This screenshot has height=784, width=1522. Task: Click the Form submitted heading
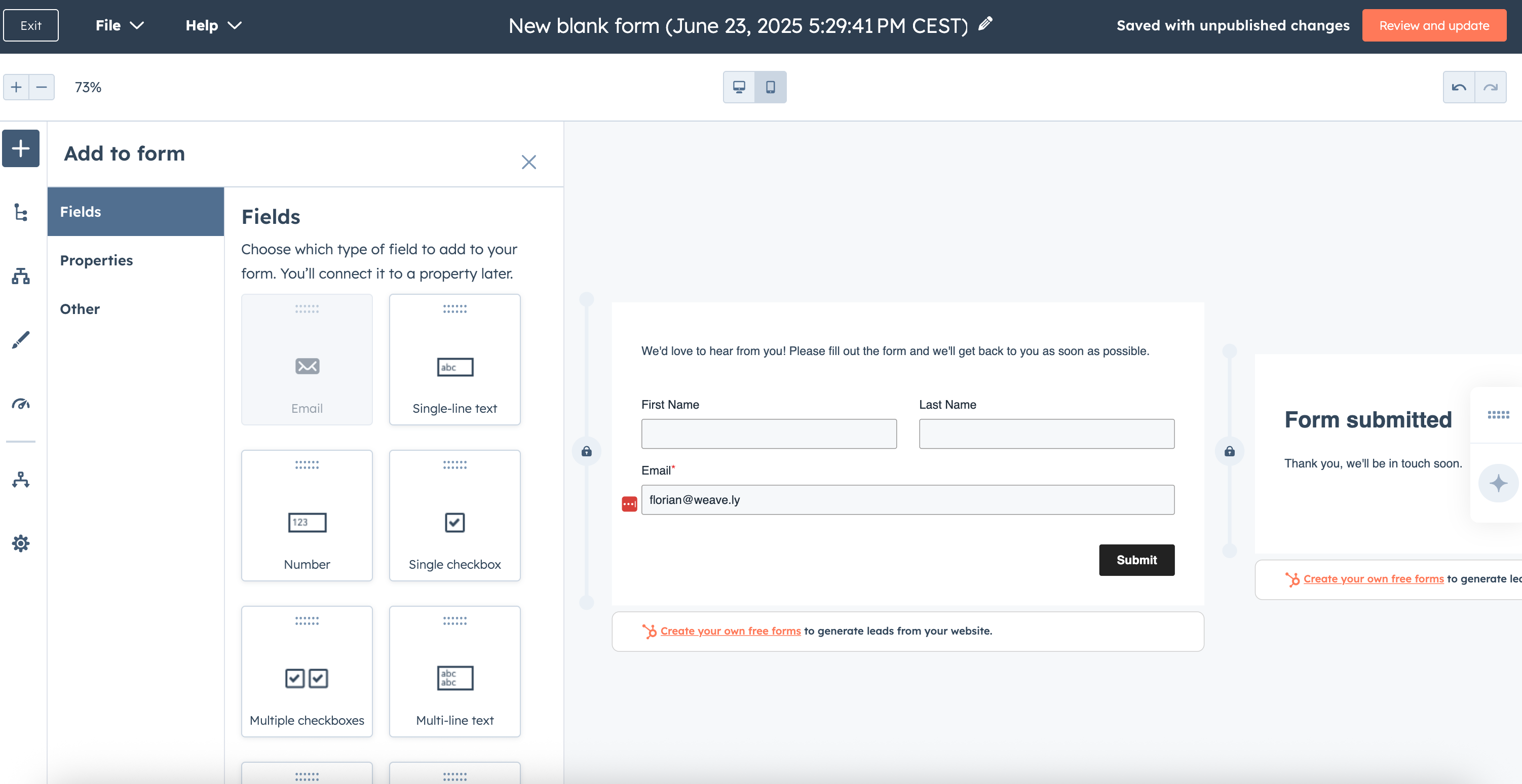point(1368,419)
